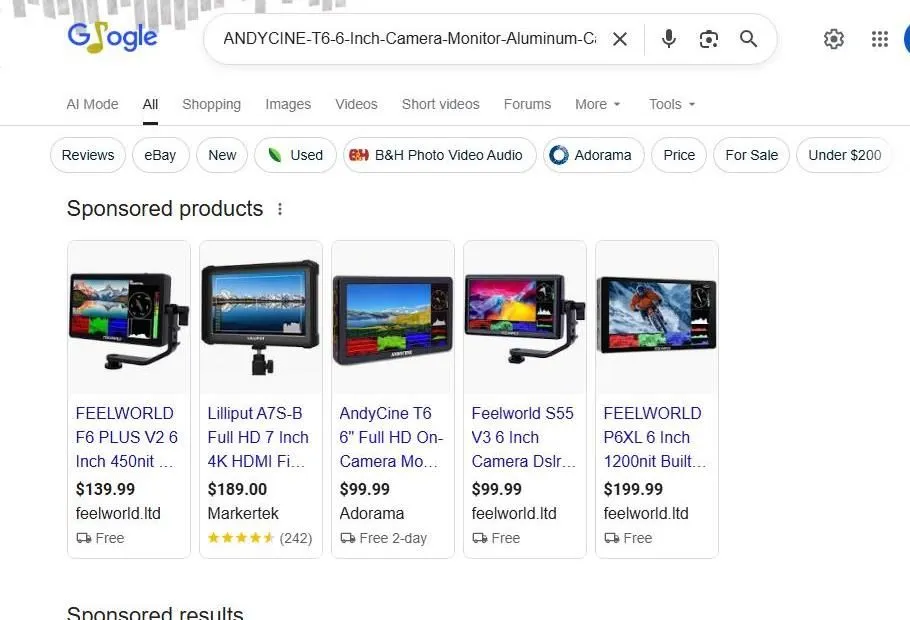910x620 pixels.
Task: Toggle the Reviews filter chip
Action: click(x=87, y=155)
